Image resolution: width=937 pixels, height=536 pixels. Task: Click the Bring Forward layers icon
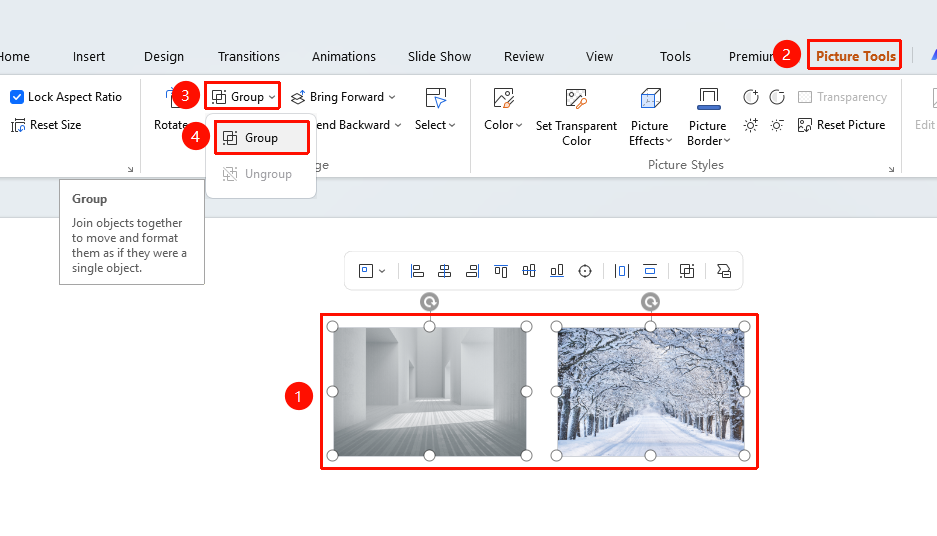tap(298, 97)
